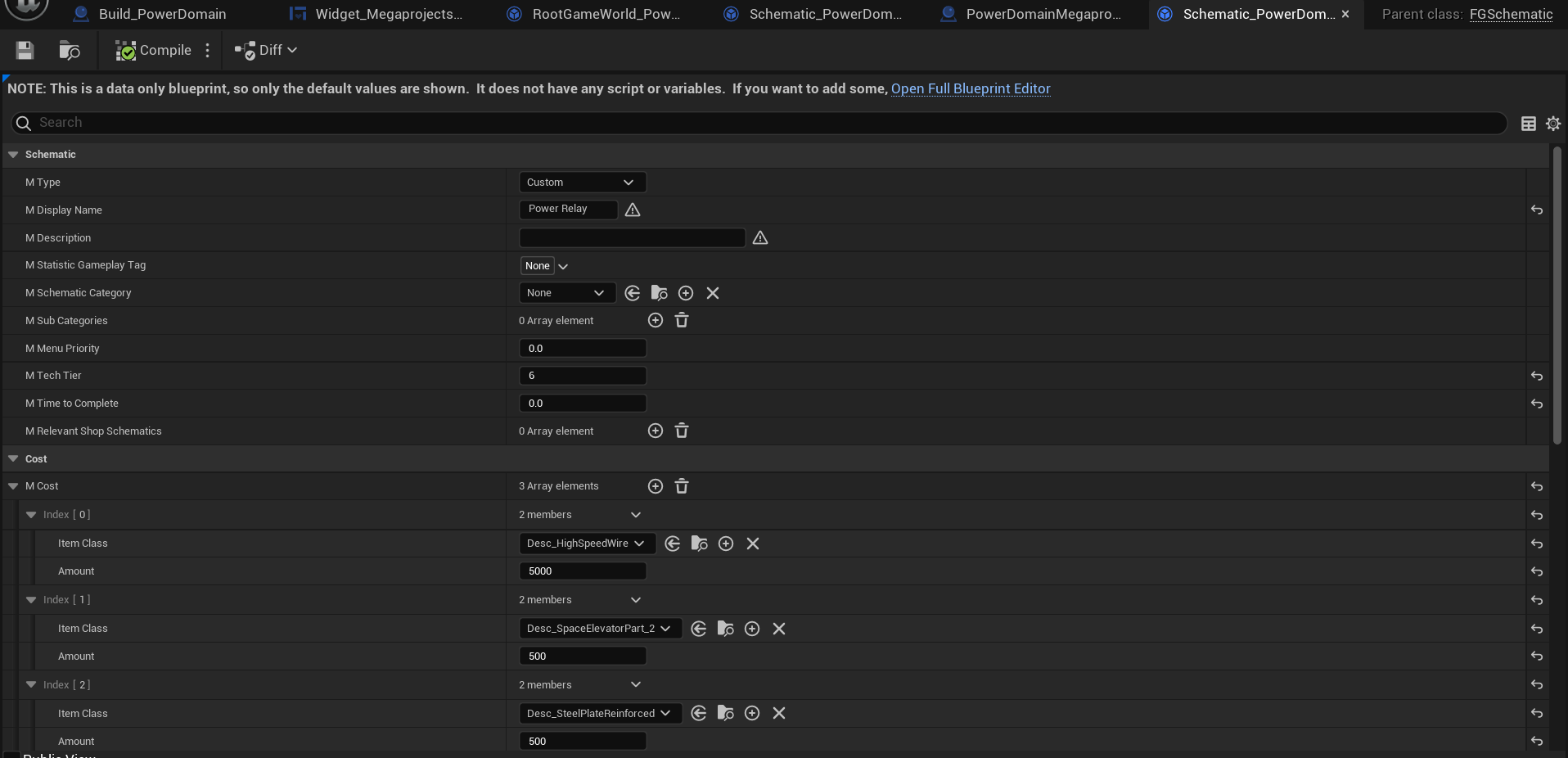Collapse Index [ 2 ] entry
1568x758 pixels.
[31, 685]
